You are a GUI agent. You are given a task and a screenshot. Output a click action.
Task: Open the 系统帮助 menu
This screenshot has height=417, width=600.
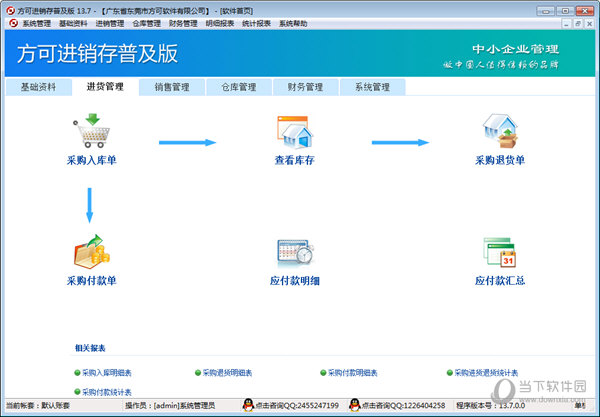[x=293, y=24]
